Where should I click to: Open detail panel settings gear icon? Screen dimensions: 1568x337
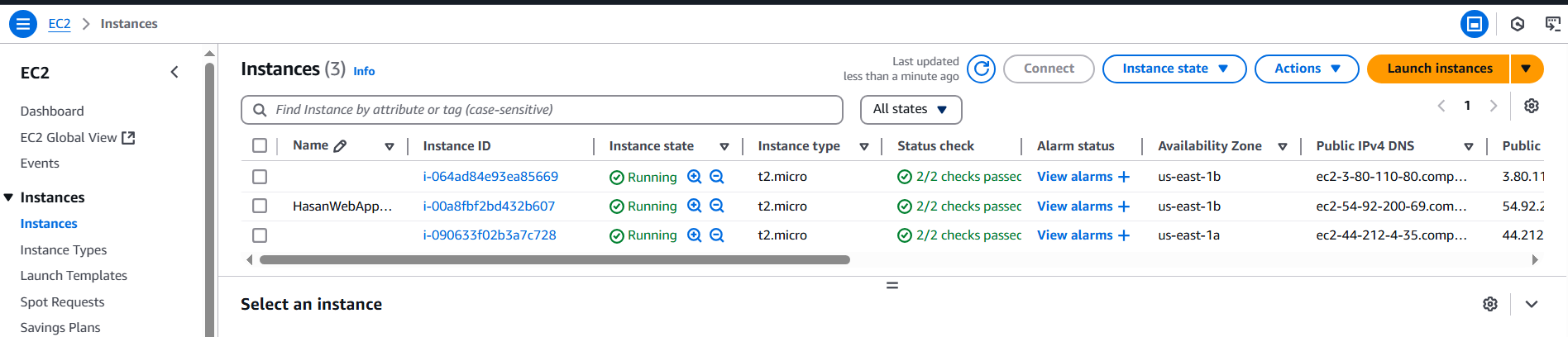click(x=1490, y=304)
